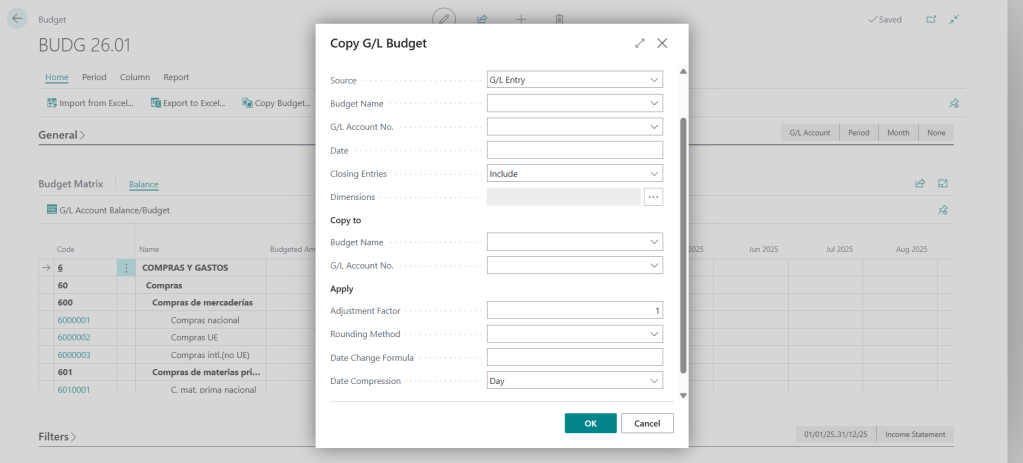Image resolution: width=1023 pixels, height=463 pixels.
Task: Open account 6000001 link
Action: [74, 320]
